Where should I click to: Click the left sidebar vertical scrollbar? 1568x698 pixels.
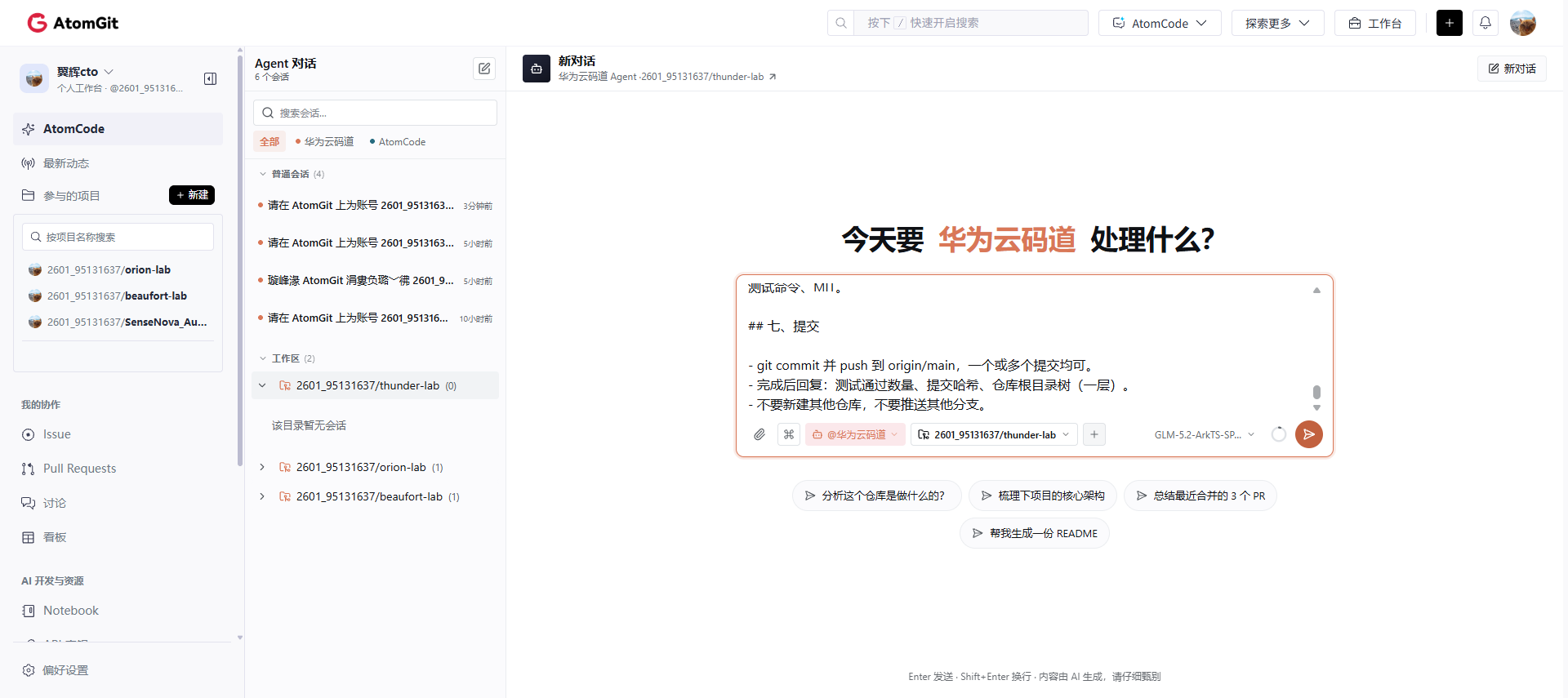pos(240,261)
